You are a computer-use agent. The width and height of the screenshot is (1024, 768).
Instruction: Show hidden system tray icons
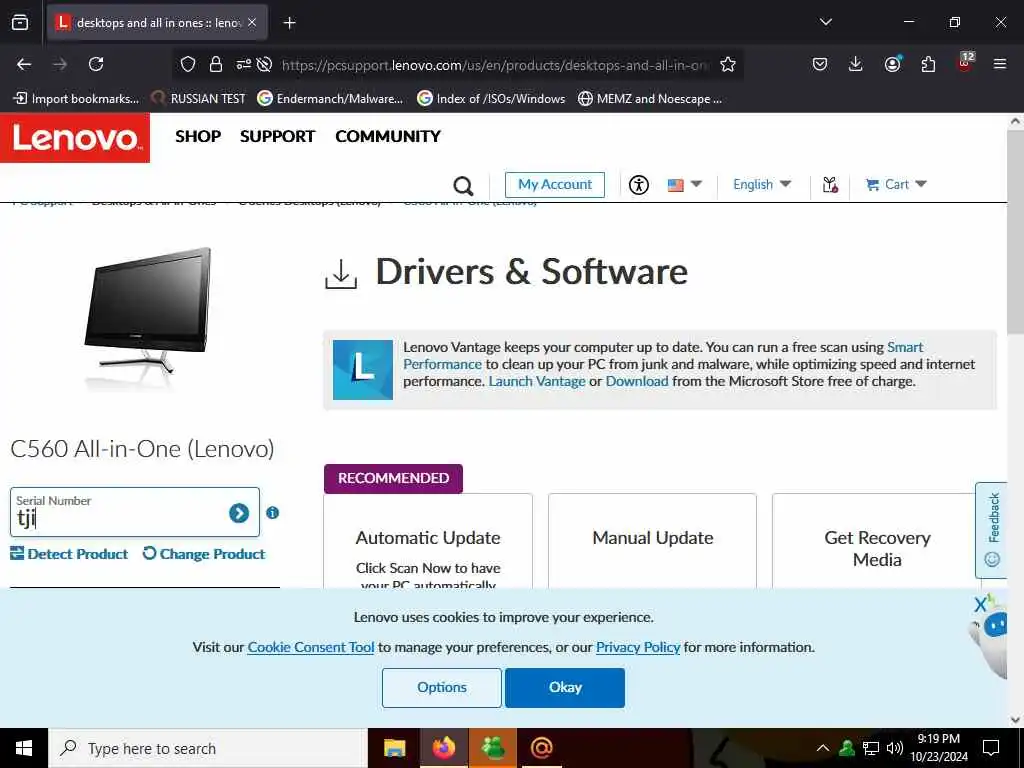(x=823, y=748)
